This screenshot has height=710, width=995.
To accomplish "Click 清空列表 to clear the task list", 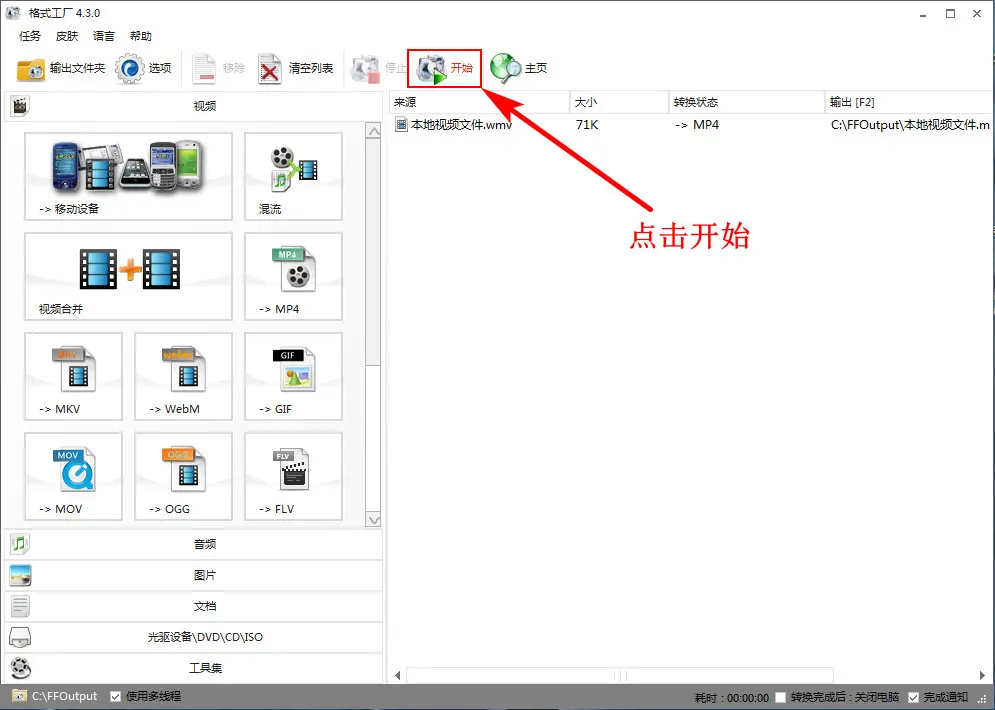I will pyautogui.click(x=296, y=69).
